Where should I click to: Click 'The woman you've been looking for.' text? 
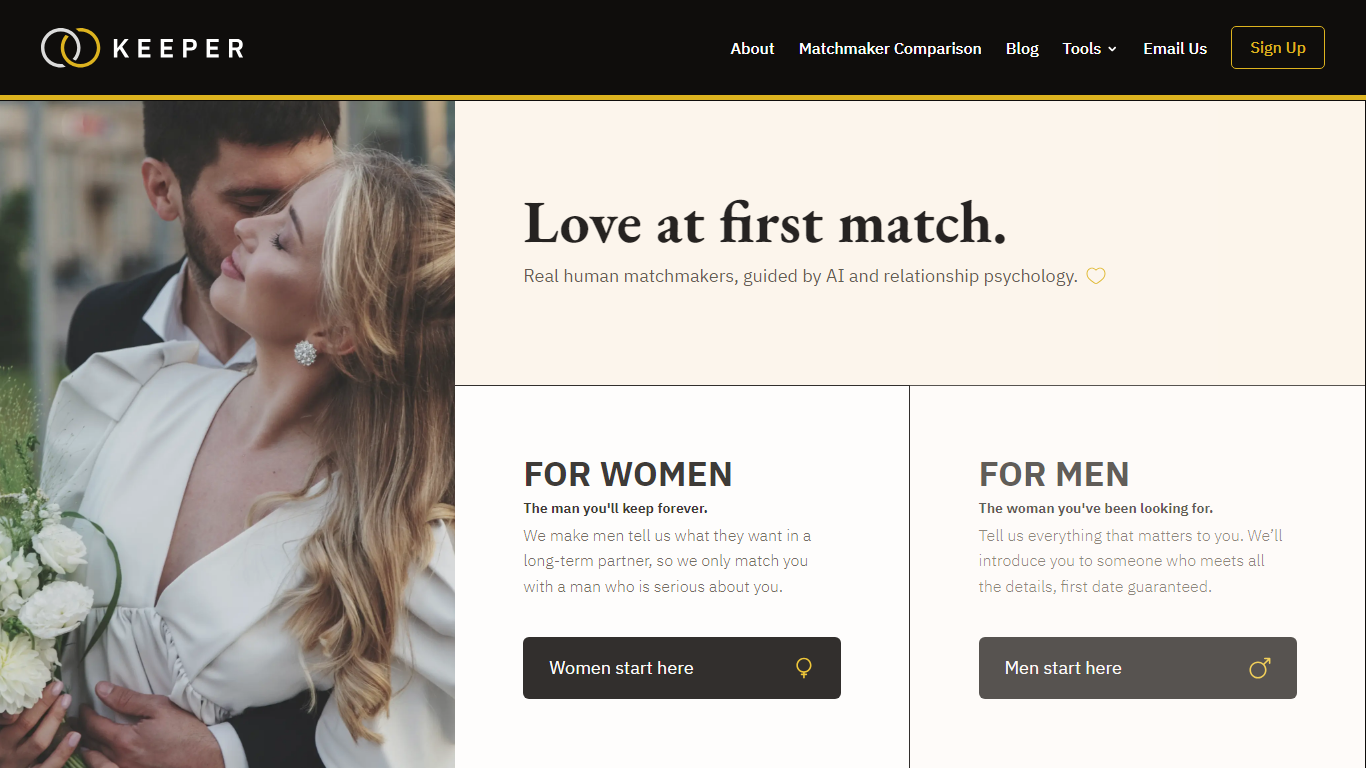point(1096,508)
